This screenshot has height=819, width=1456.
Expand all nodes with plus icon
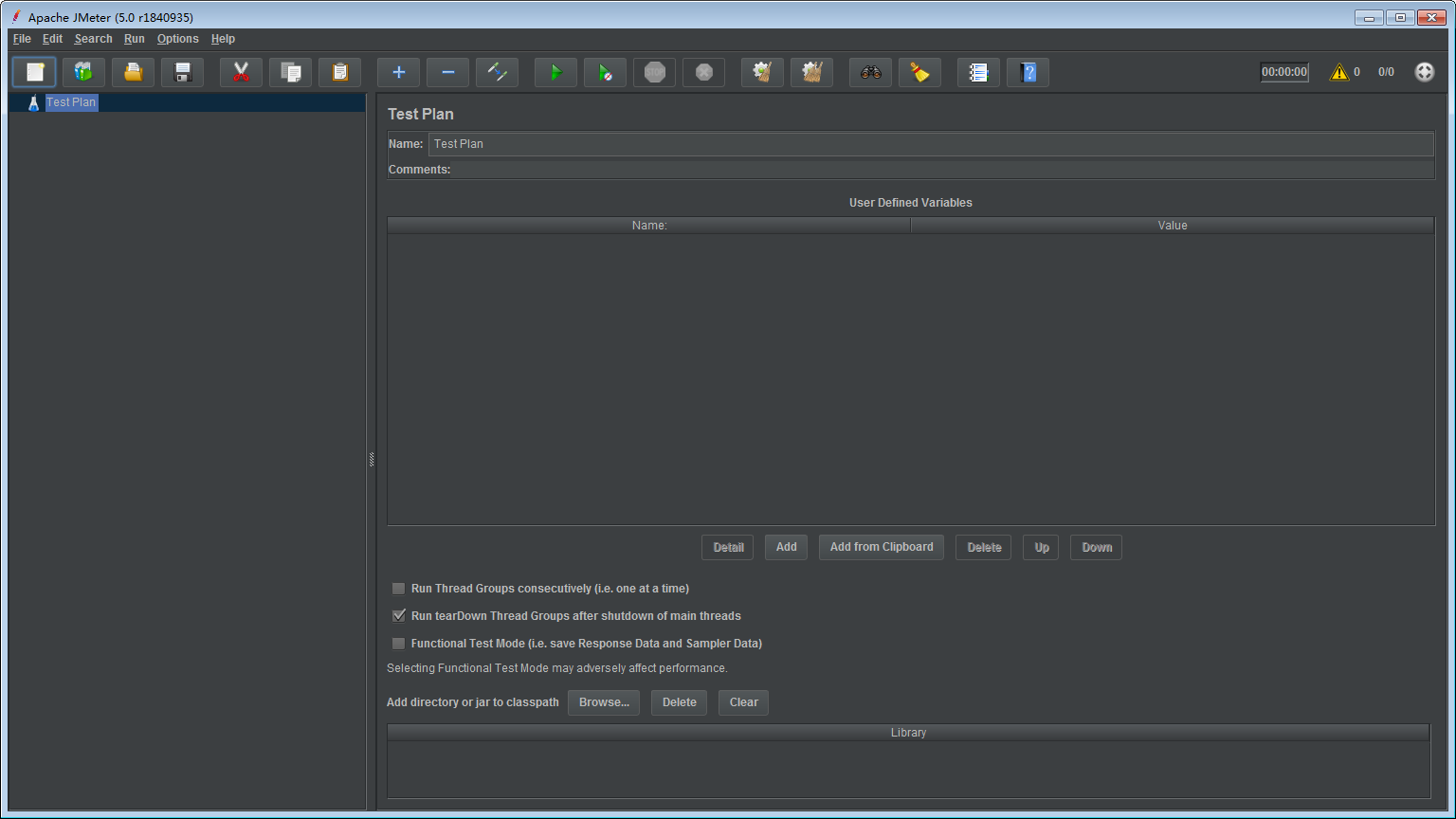tap(398, 72)
